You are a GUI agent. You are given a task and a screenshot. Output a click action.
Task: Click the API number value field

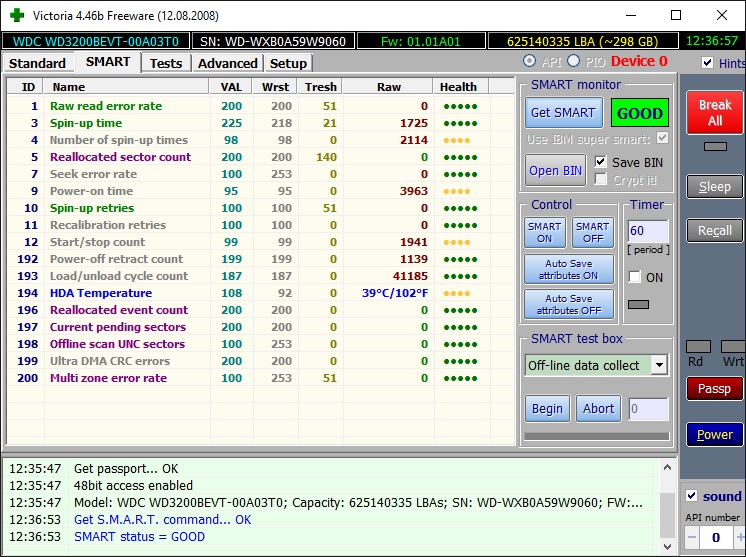[716, 538]
